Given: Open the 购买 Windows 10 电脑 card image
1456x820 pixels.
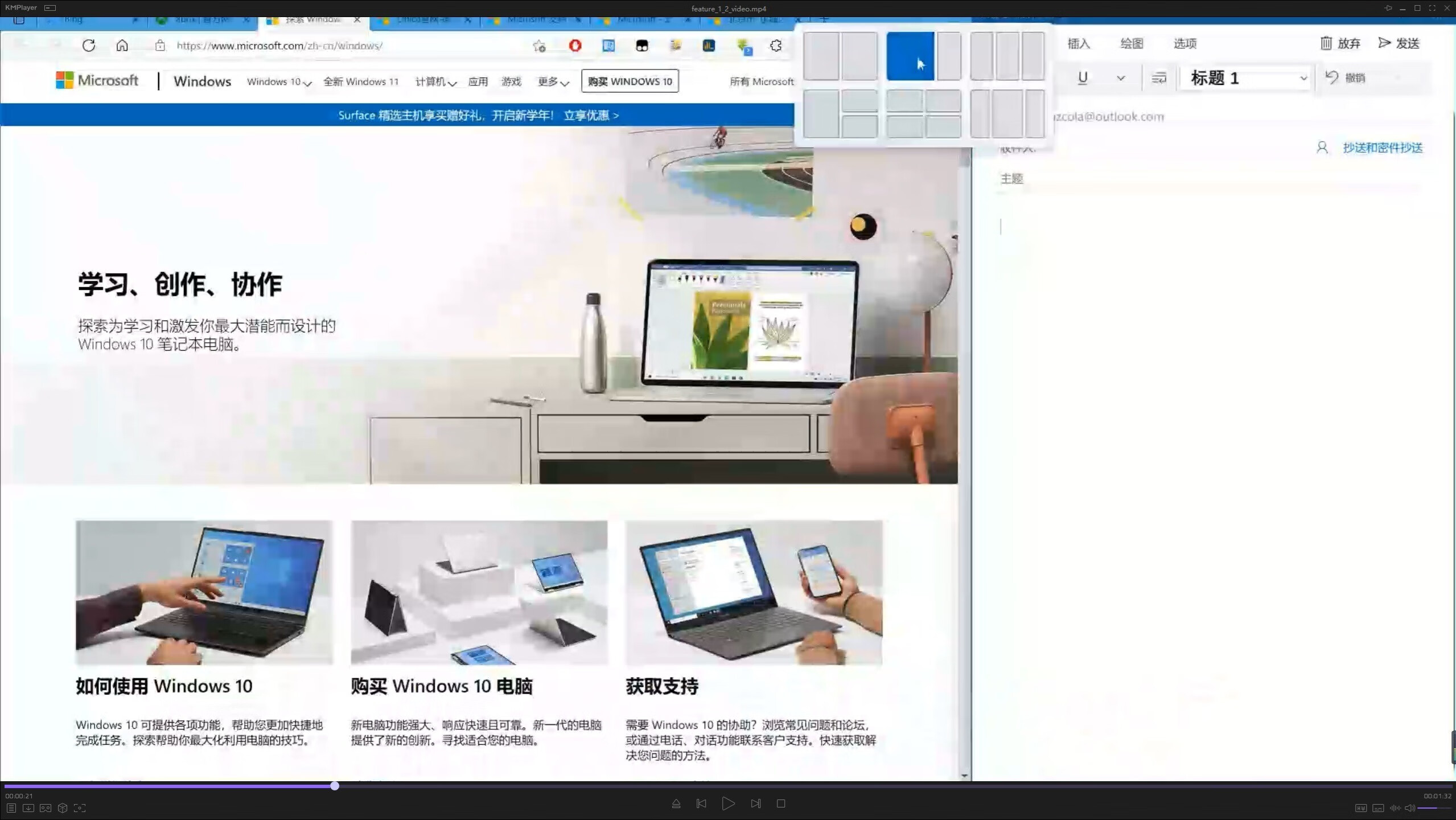Looking at the screenshot, I should (479, 592).
